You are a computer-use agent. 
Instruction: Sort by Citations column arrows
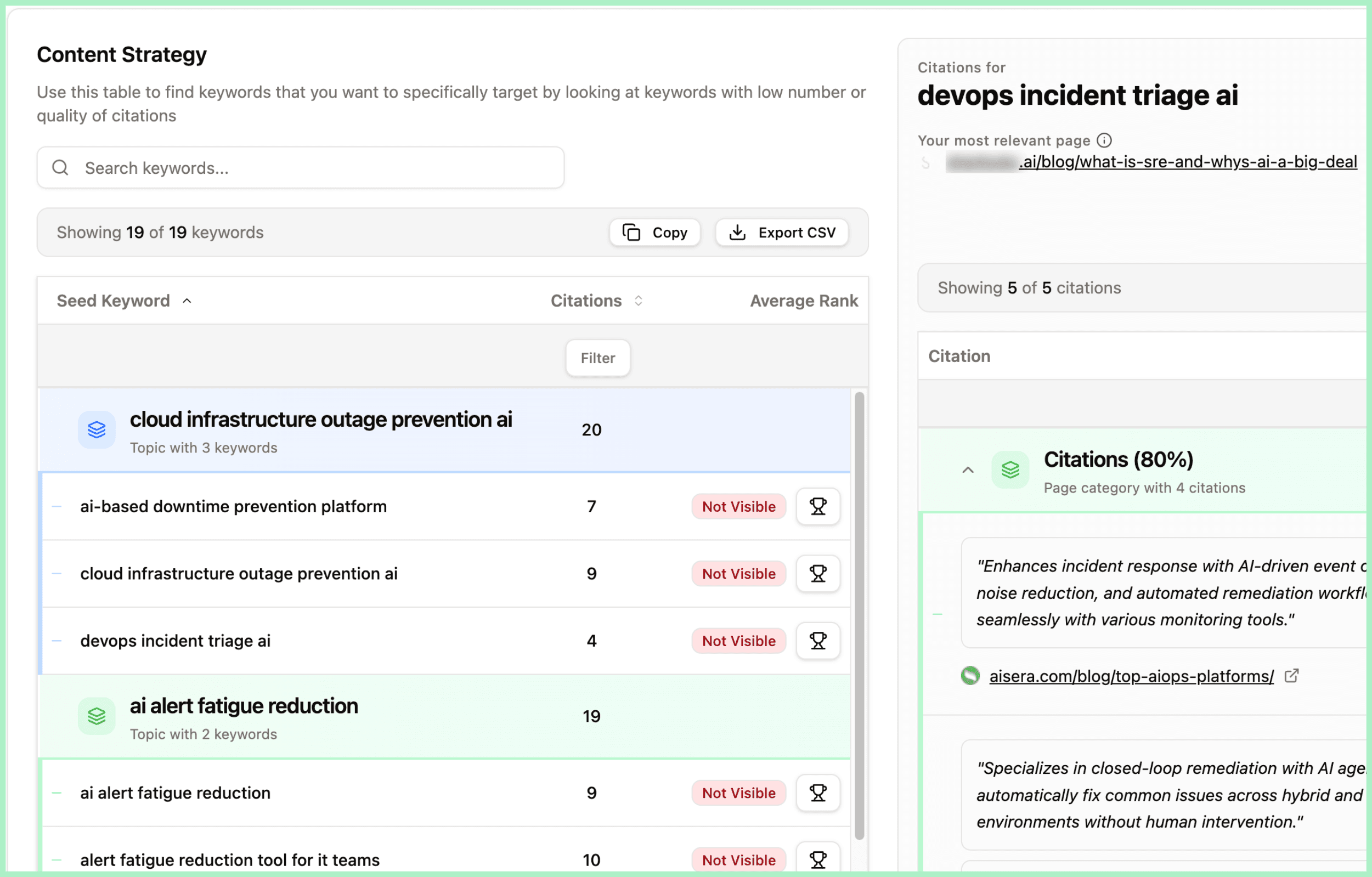(638, 301)
